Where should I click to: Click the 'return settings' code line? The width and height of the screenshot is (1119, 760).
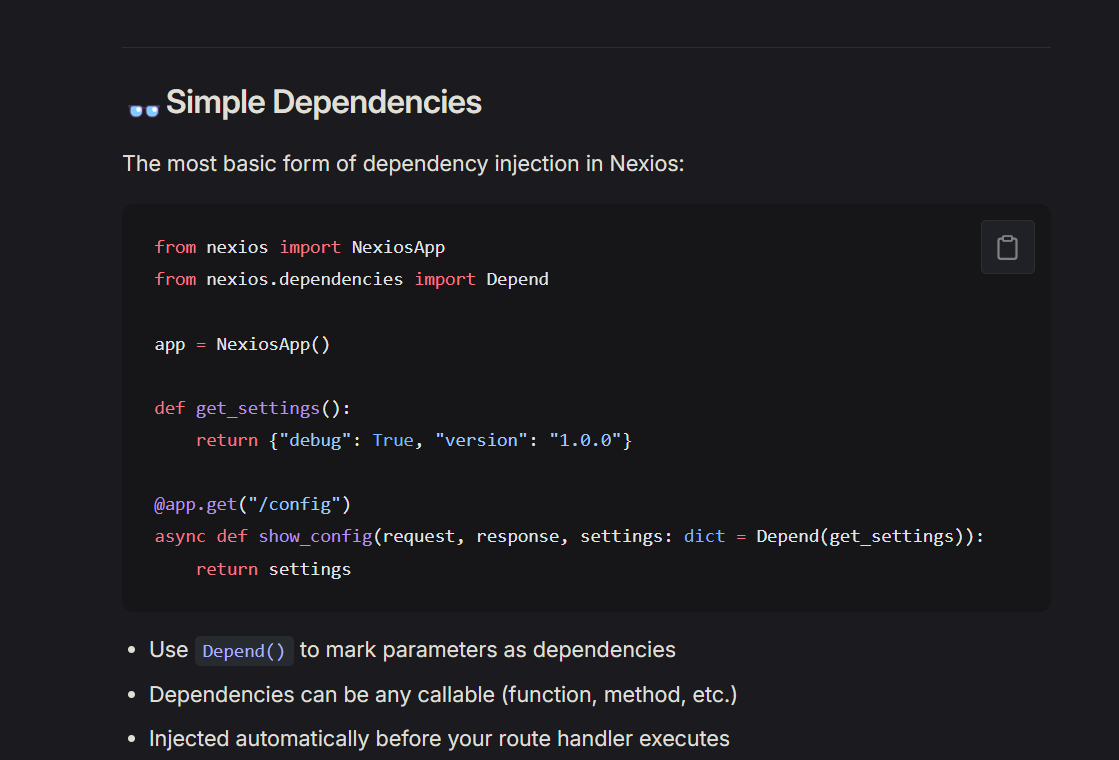click(273, 569)
